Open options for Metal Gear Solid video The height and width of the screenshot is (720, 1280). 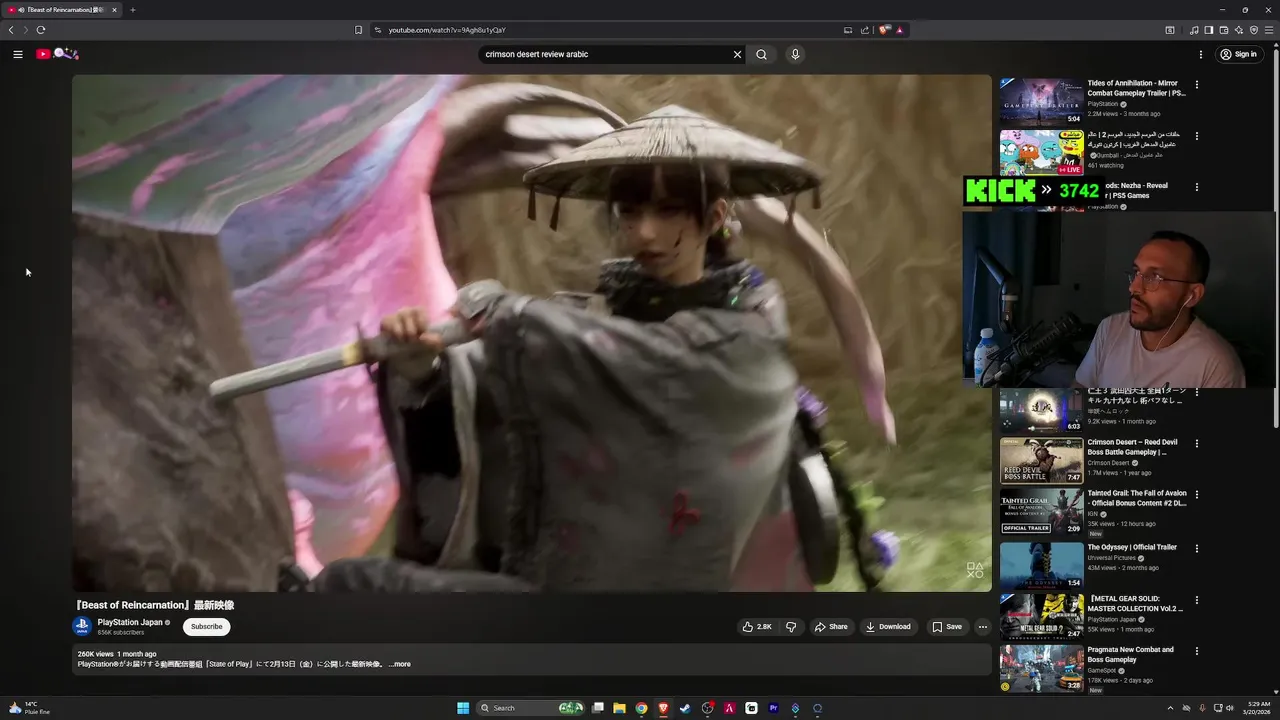pyautogui.click(x=1196, y=600)
